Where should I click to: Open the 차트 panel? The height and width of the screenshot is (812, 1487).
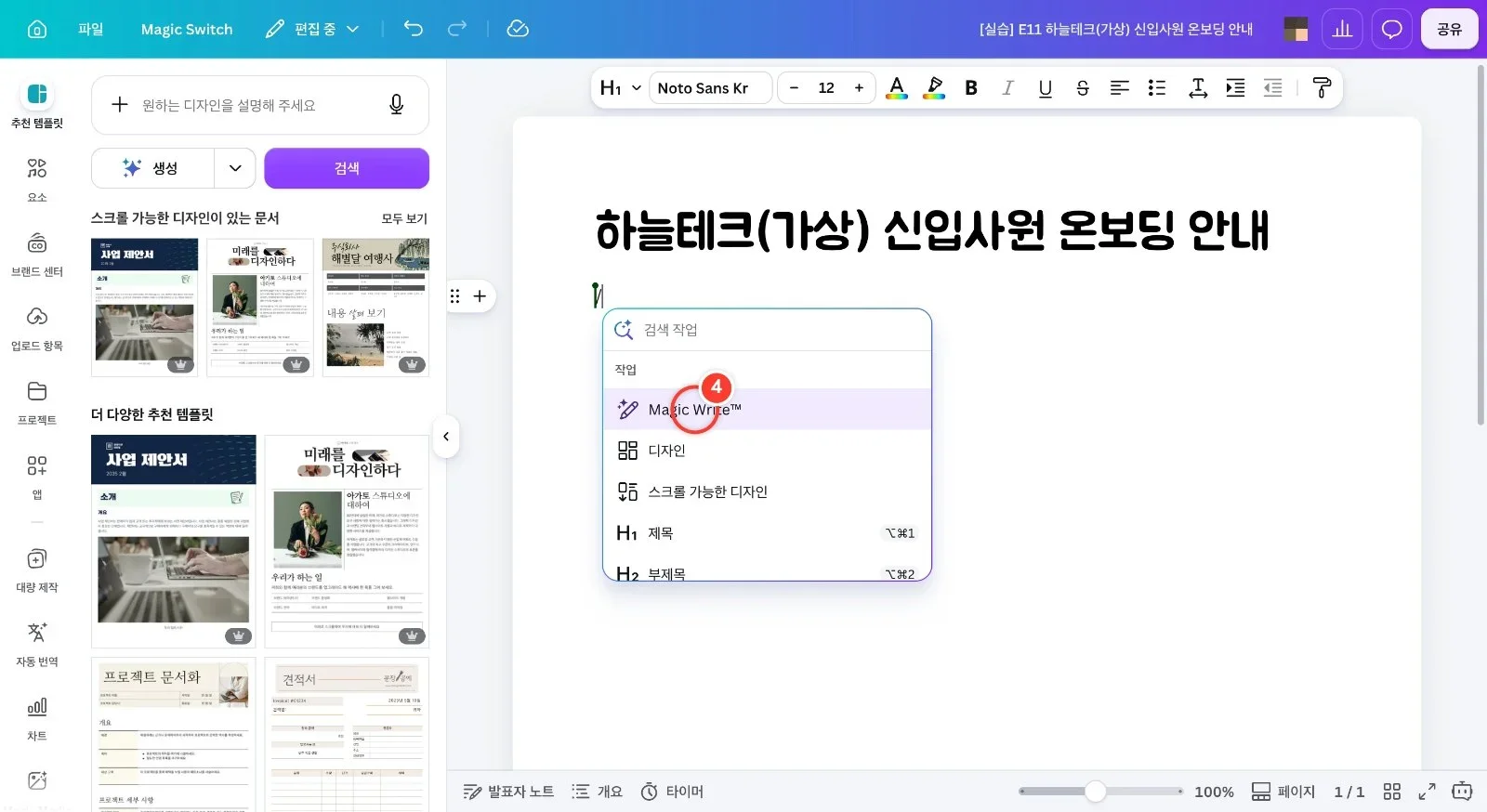(x=37, y=718)
